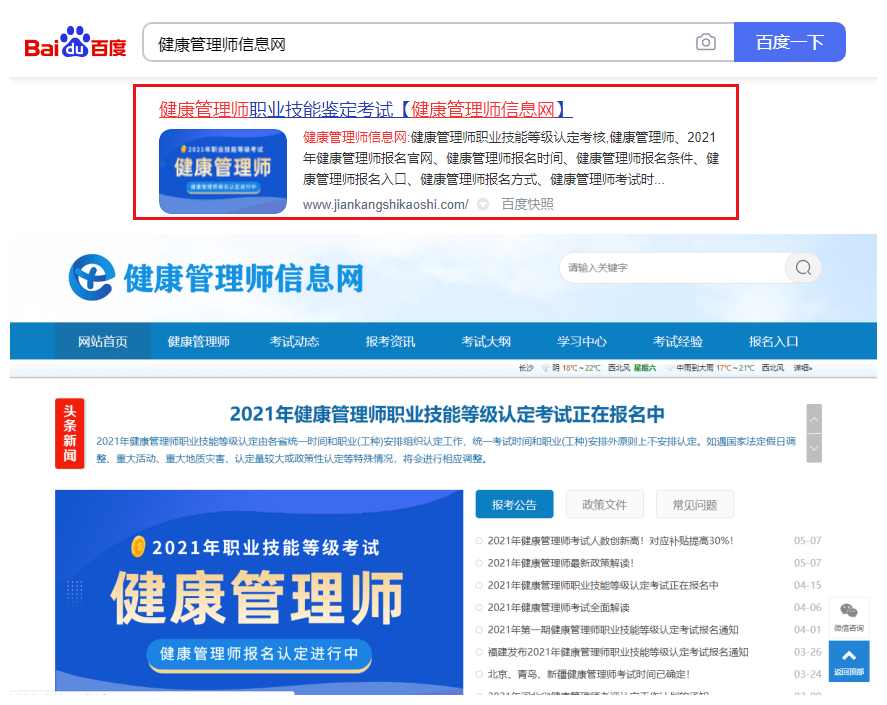Switch to 常见问题 tab

point(695,504)
